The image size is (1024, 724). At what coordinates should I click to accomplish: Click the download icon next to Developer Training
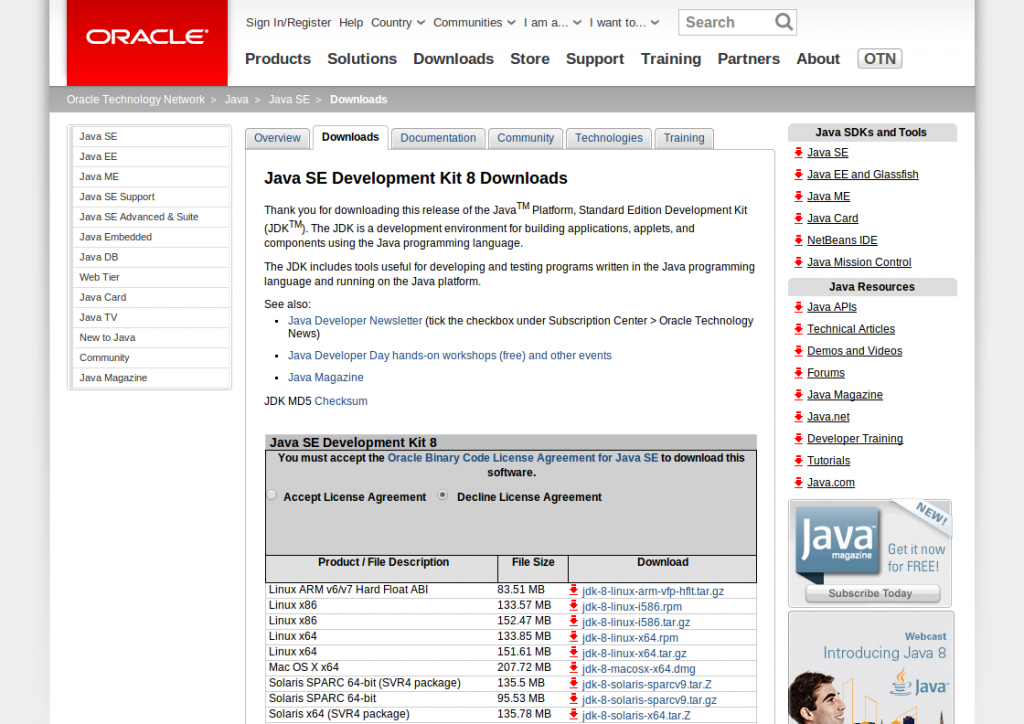tap(797, 438)
